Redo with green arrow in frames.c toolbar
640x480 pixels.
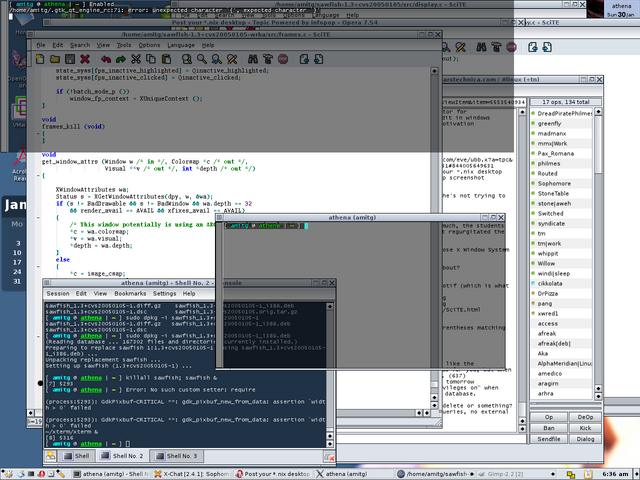121,59
